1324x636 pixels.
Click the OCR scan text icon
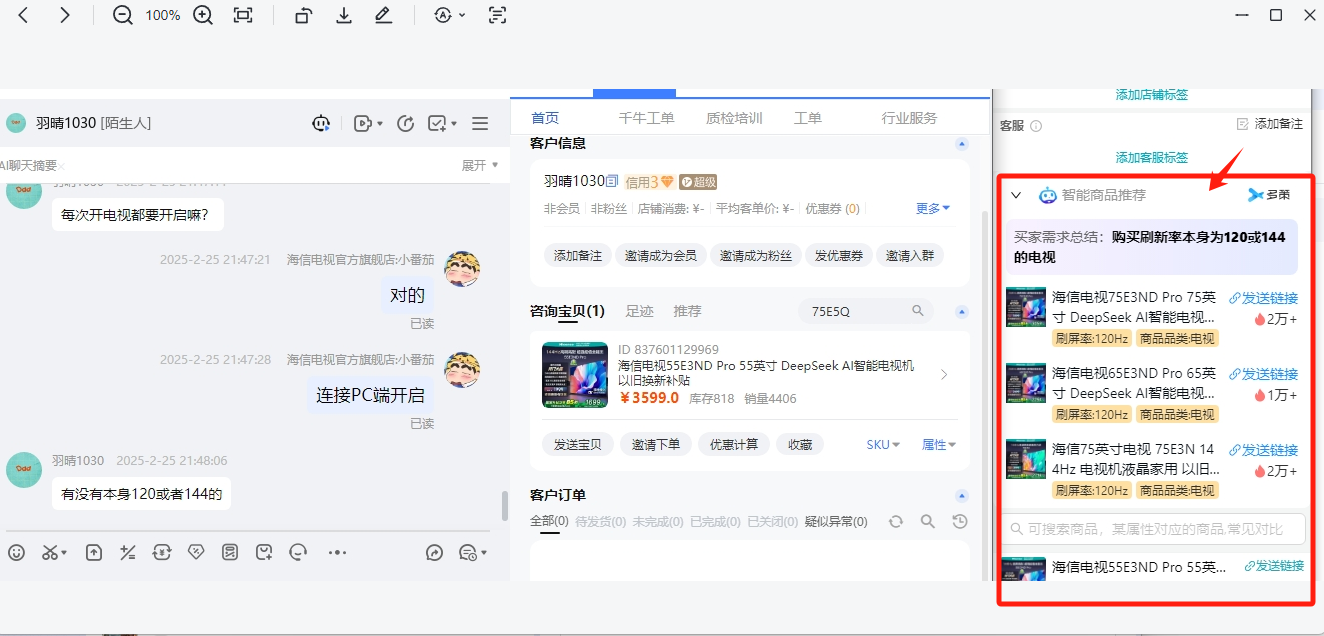497,15
